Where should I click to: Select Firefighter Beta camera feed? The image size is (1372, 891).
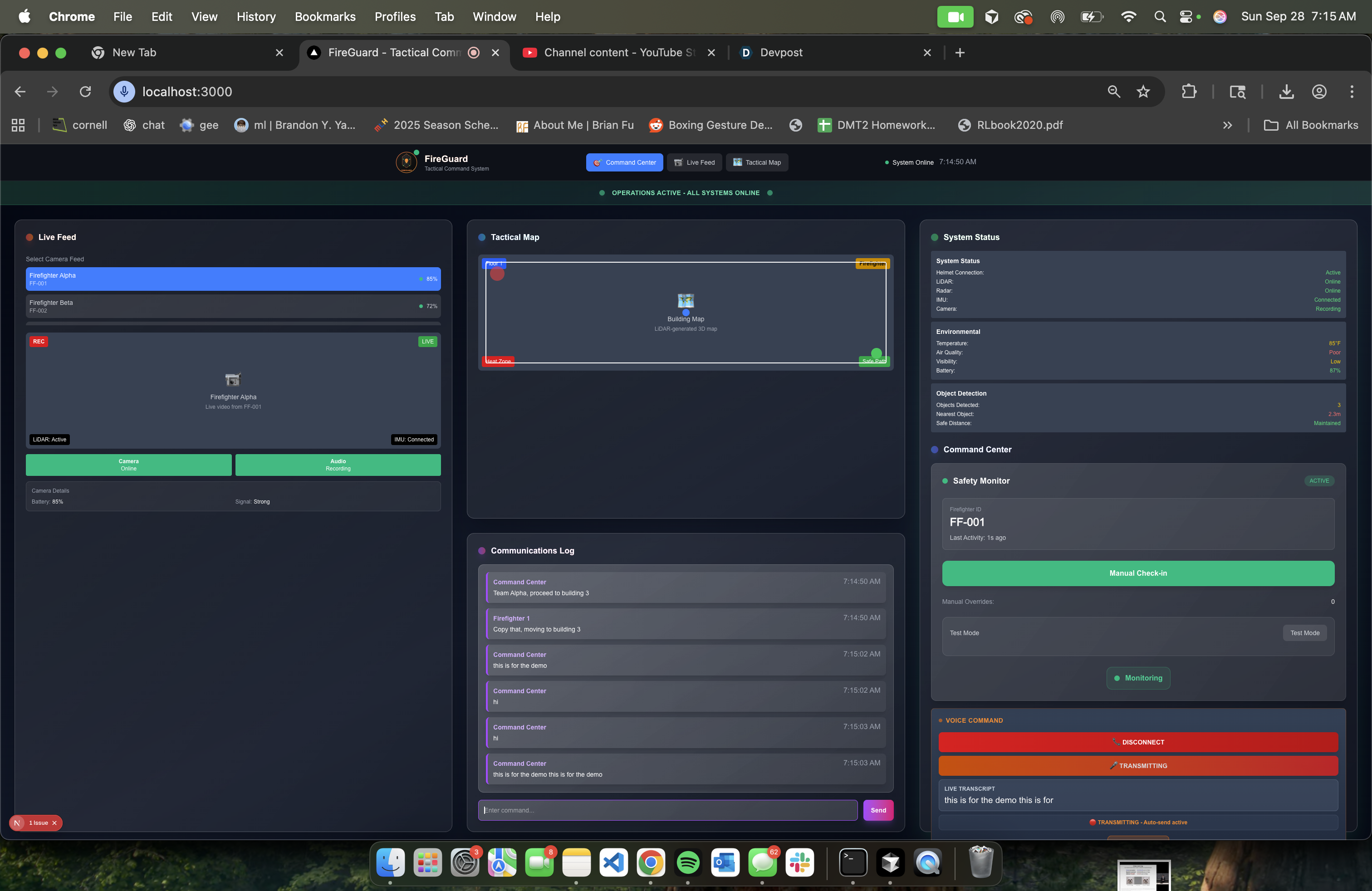233,306
